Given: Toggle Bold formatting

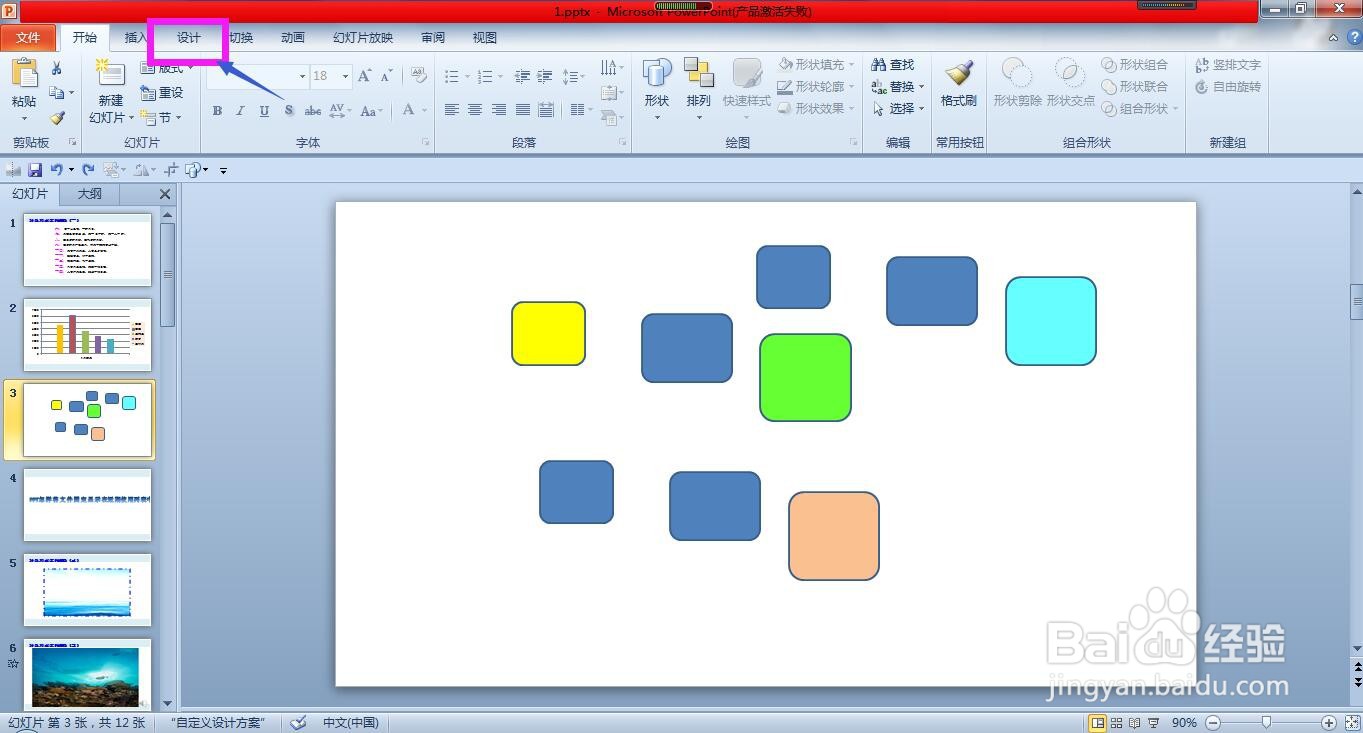Looking at the screenshot, I should [x=216, y=111].
